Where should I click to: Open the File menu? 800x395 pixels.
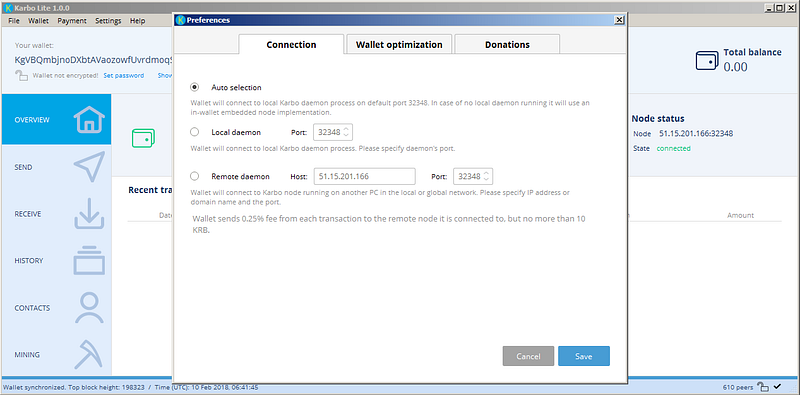(x=14, y=21)
